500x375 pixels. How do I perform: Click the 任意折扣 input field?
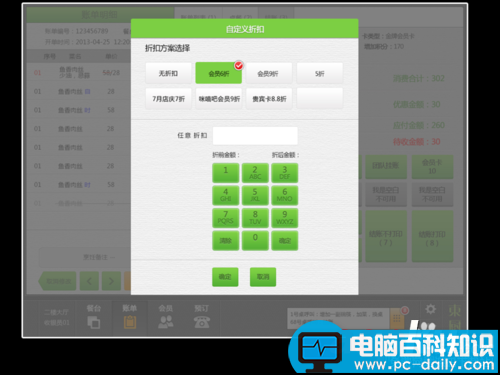tap(255, 136)
